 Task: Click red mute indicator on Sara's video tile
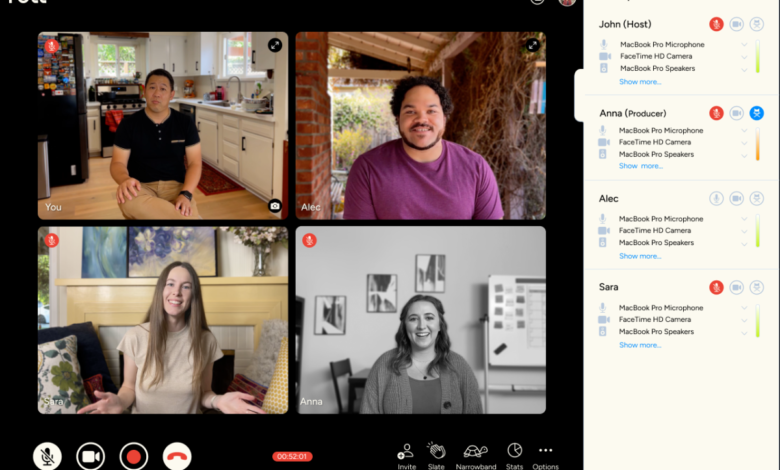pyautogui.click(x=52, y=240)
